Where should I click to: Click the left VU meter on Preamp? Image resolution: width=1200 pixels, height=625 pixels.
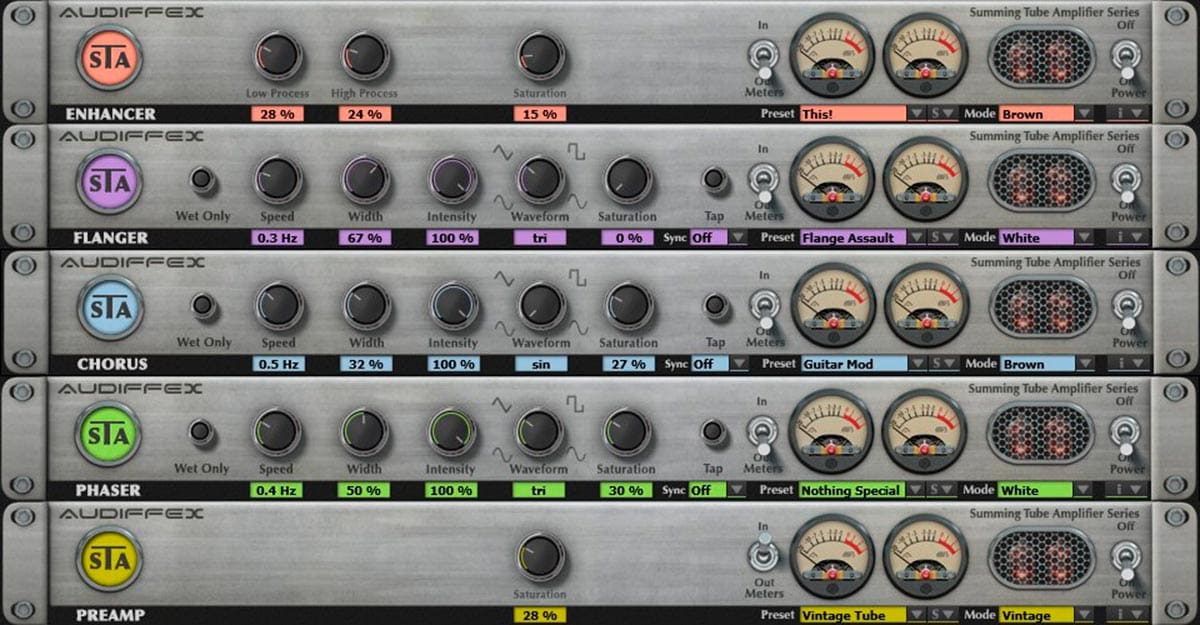pos(832,556)
